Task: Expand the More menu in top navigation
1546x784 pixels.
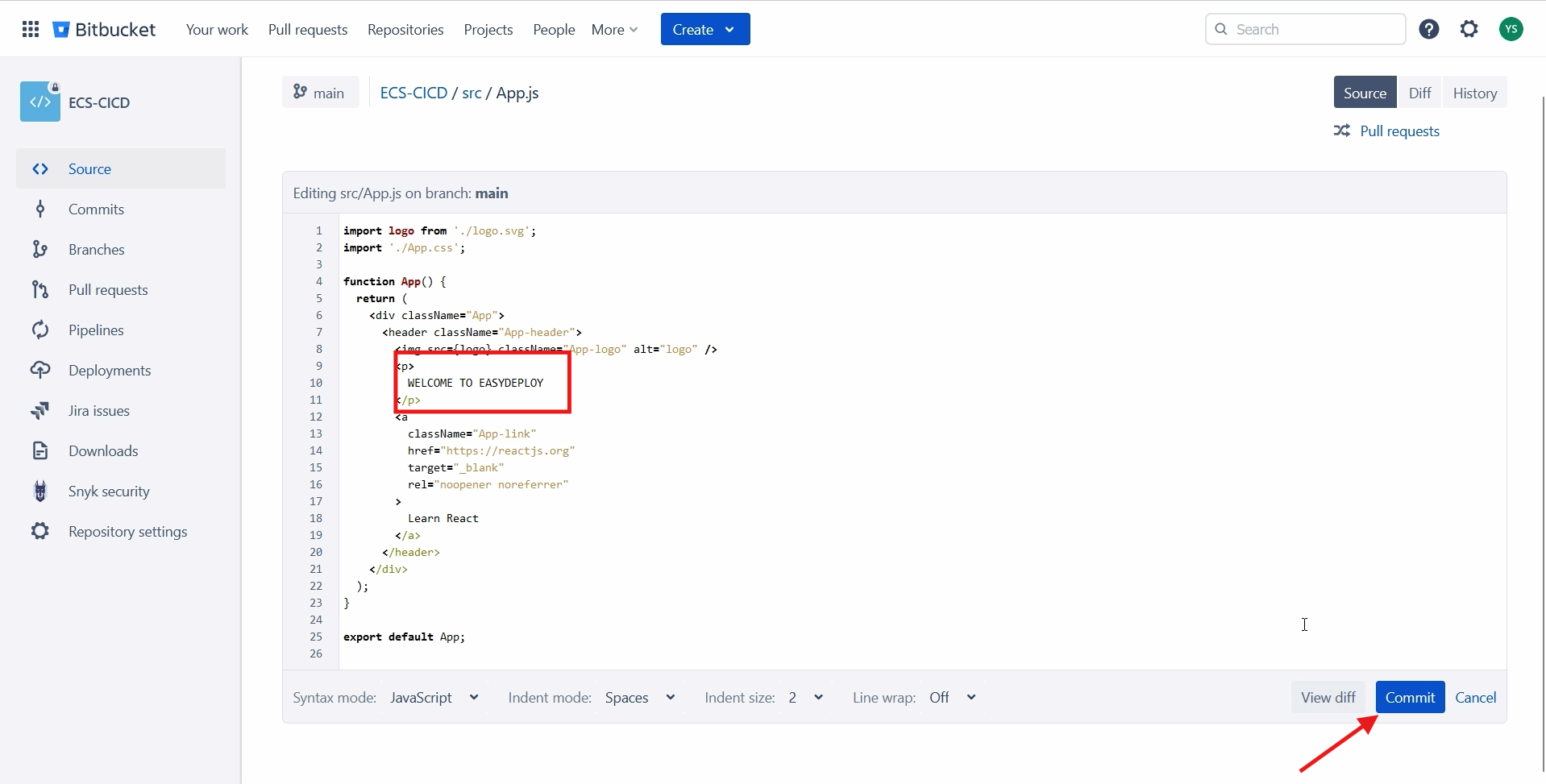Action: tap(614, 29)
